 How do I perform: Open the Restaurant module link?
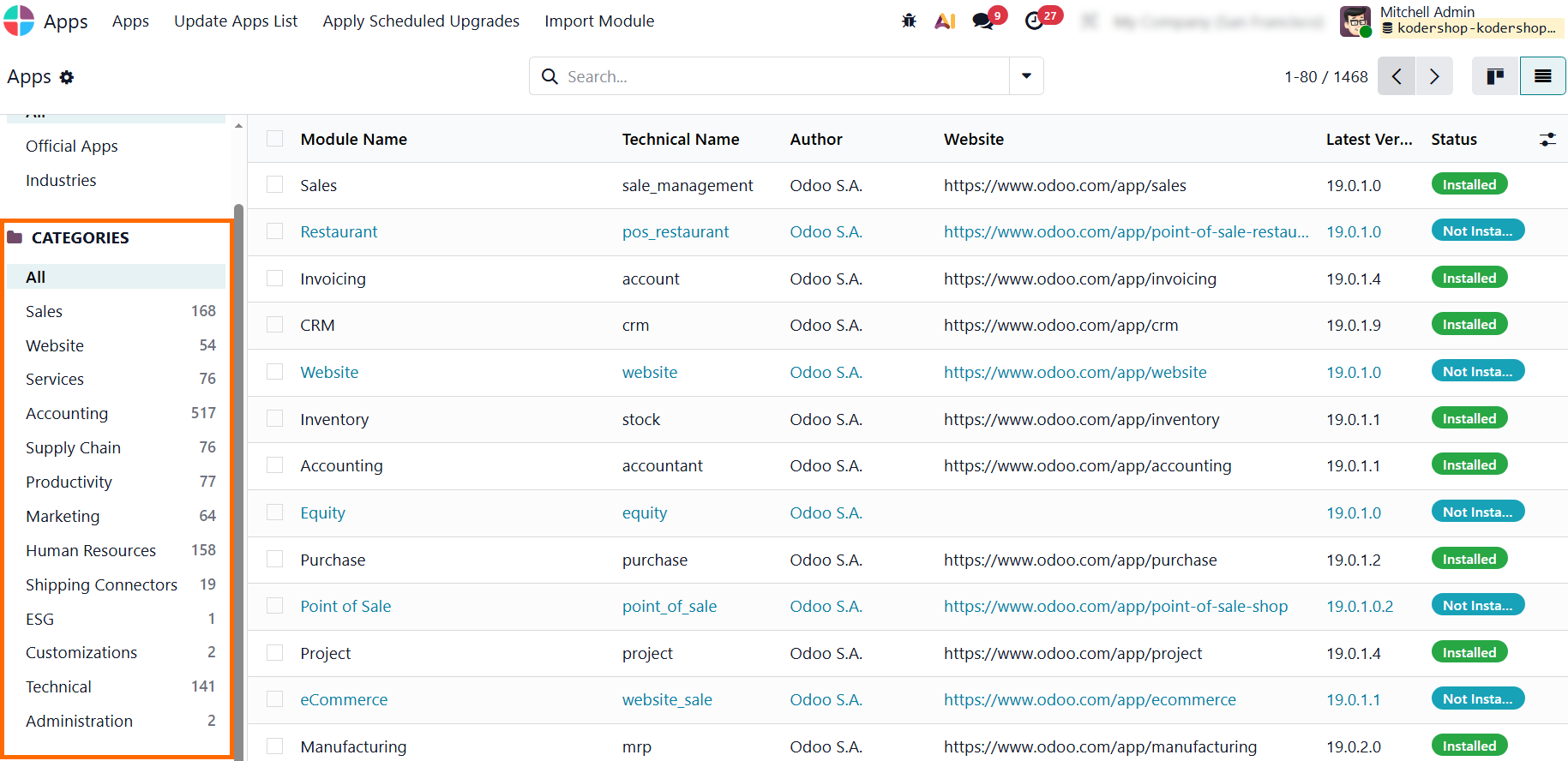(339, 231)
